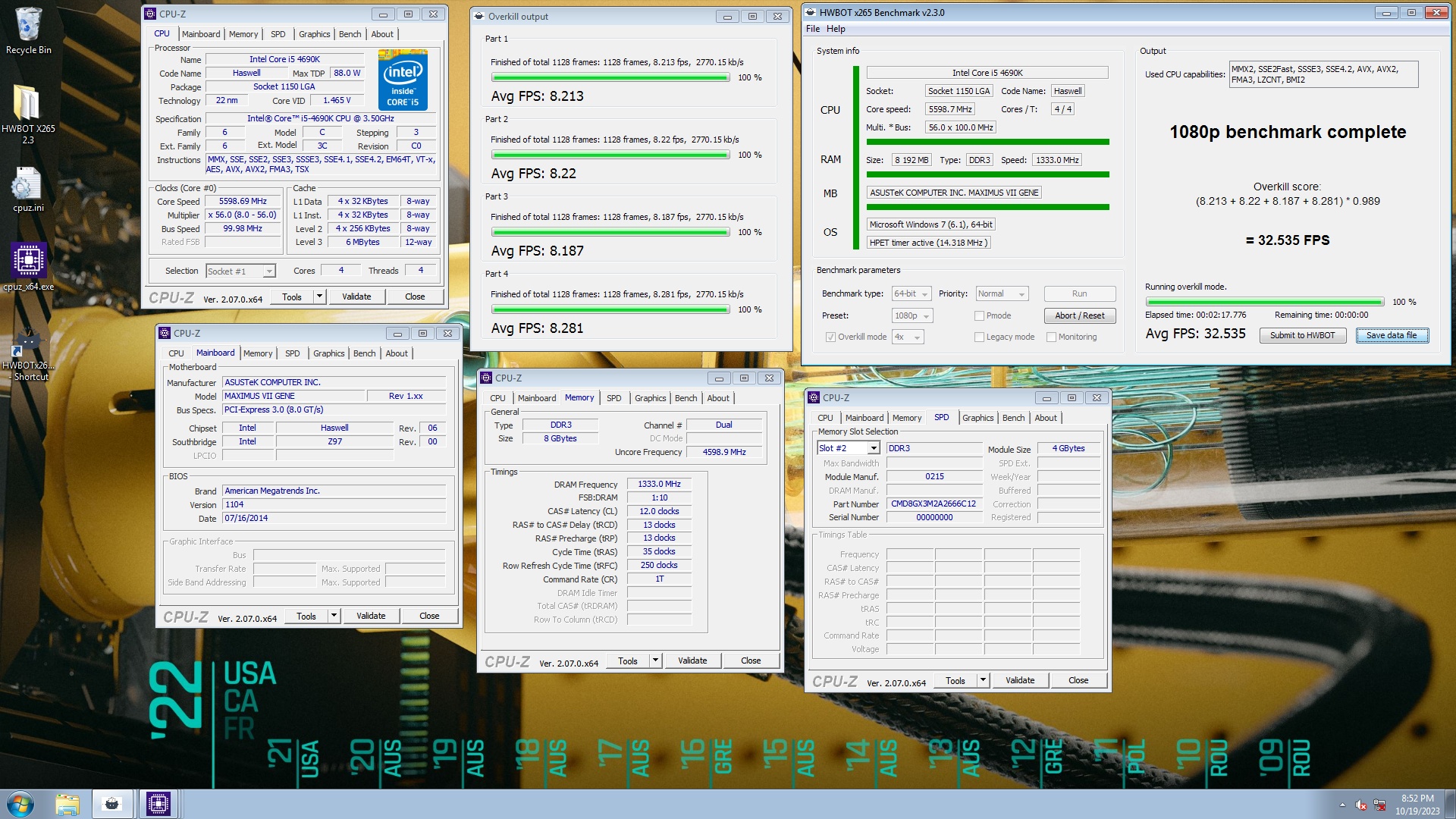Open the Preset 1080p dropdown
Screen dimensions: 1456x819
pos(912,315)
